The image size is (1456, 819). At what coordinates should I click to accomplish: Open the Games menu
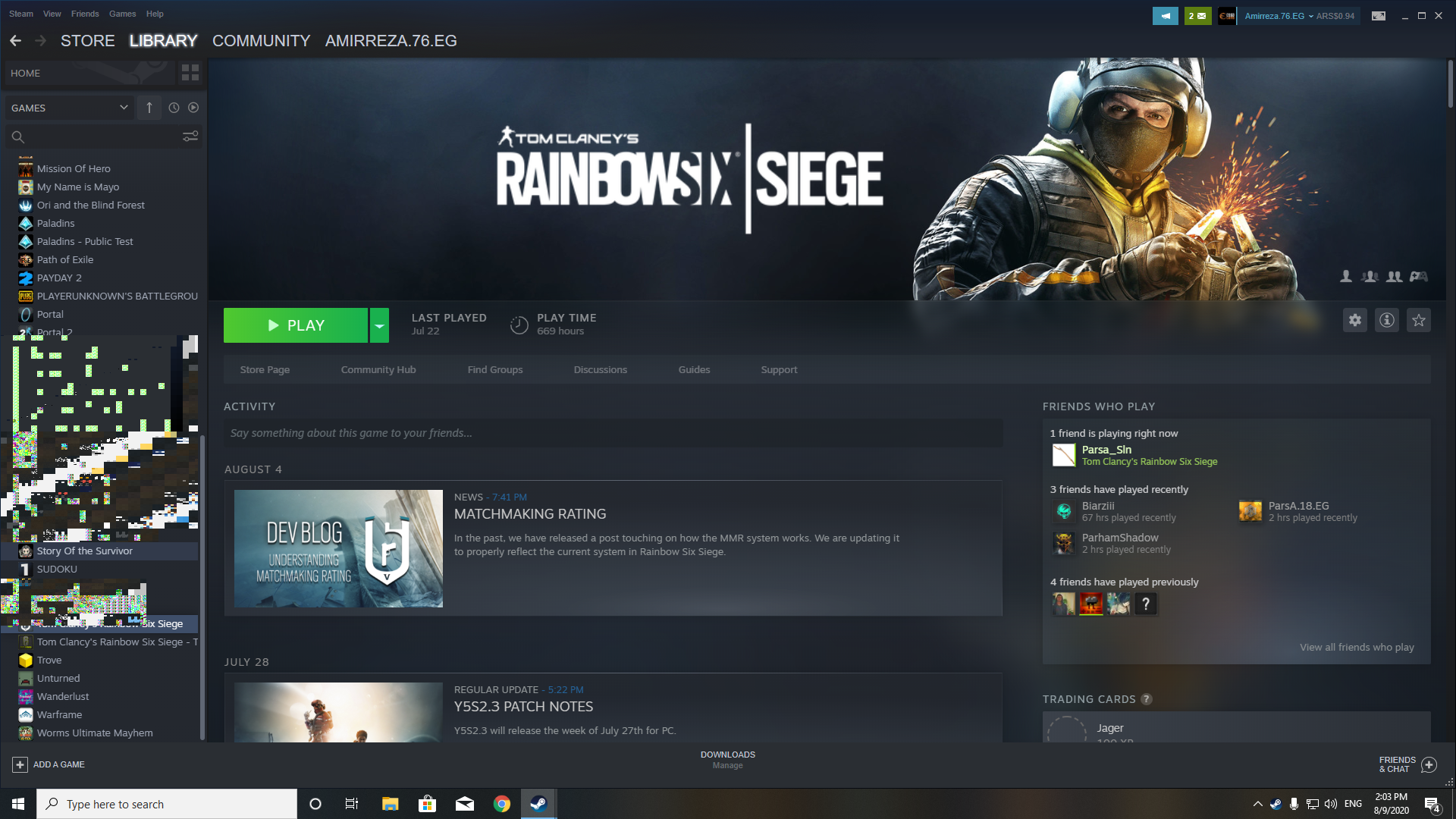122,14
